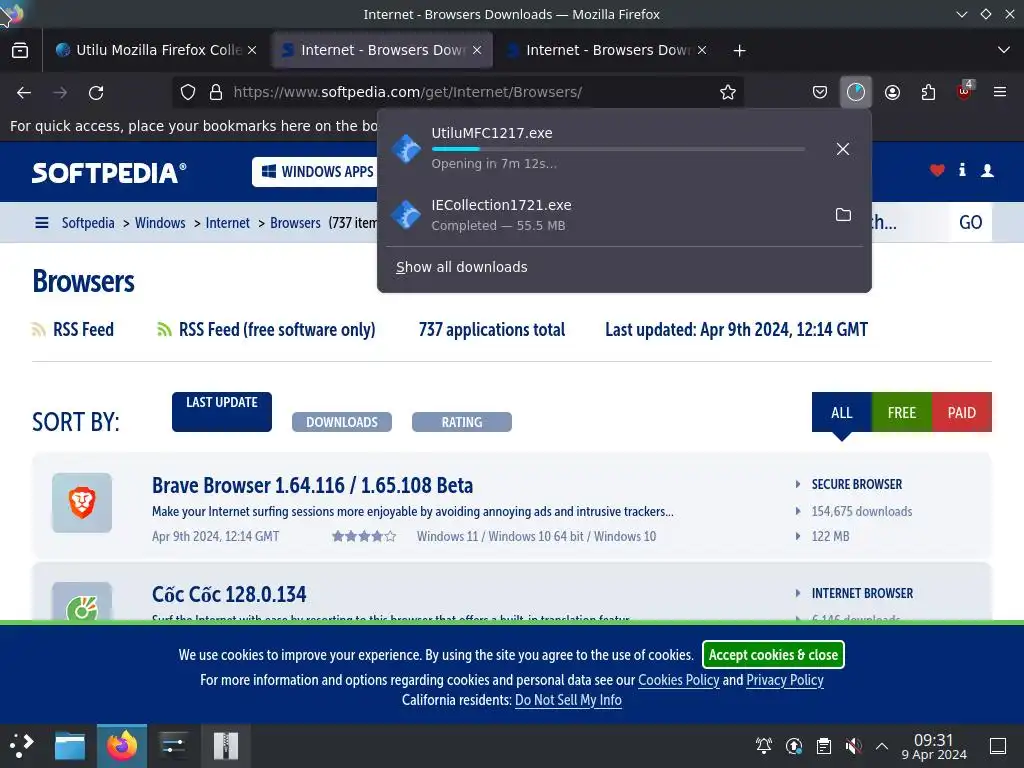Image resolution: width=1024 pixels, height=768 pixels.
Task: Open uBlock Origin extension icon
Action: [x=964, y=91]
